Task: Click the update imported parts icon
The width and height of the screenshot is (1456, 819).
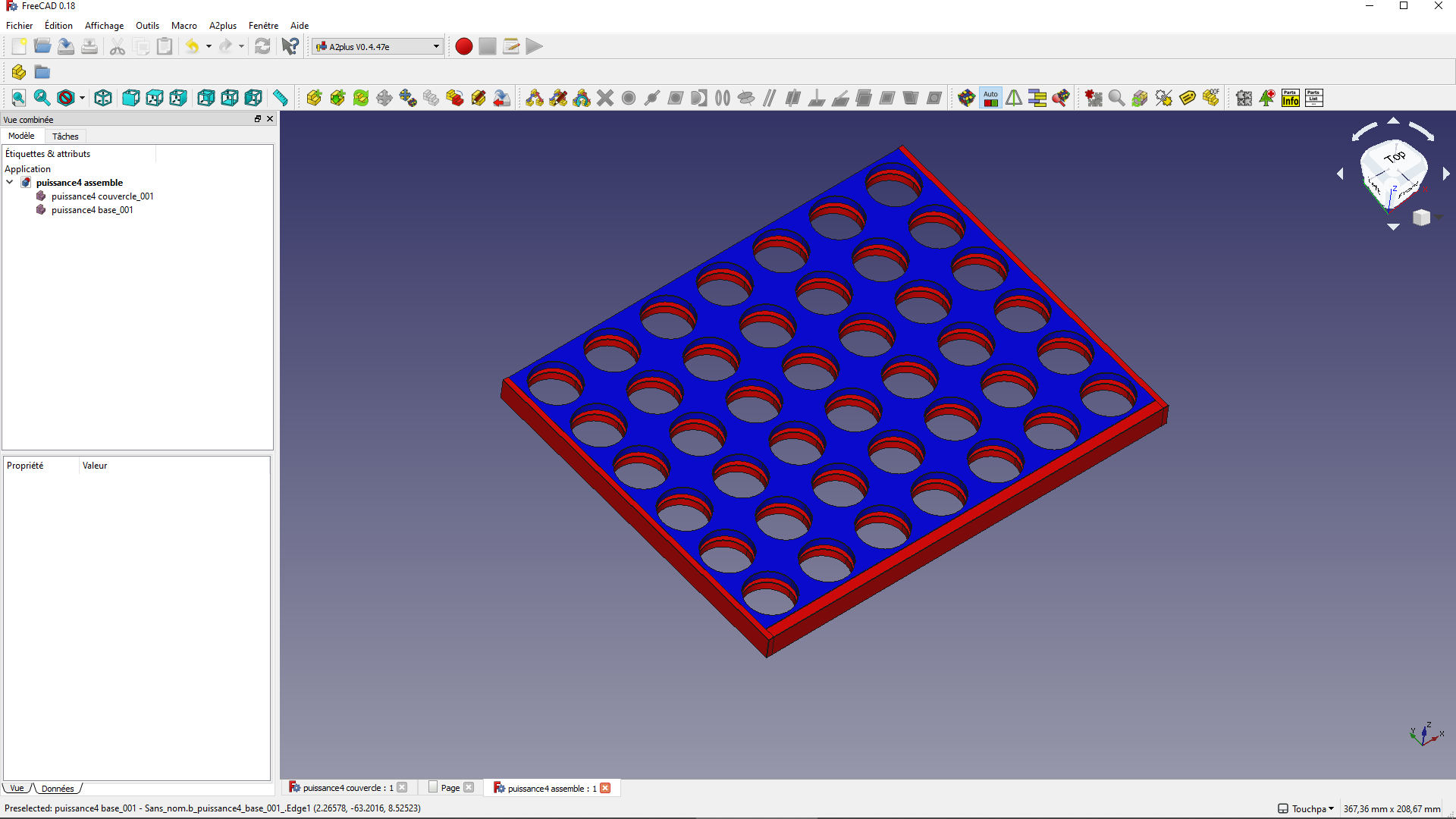Action: pos(361,98)
